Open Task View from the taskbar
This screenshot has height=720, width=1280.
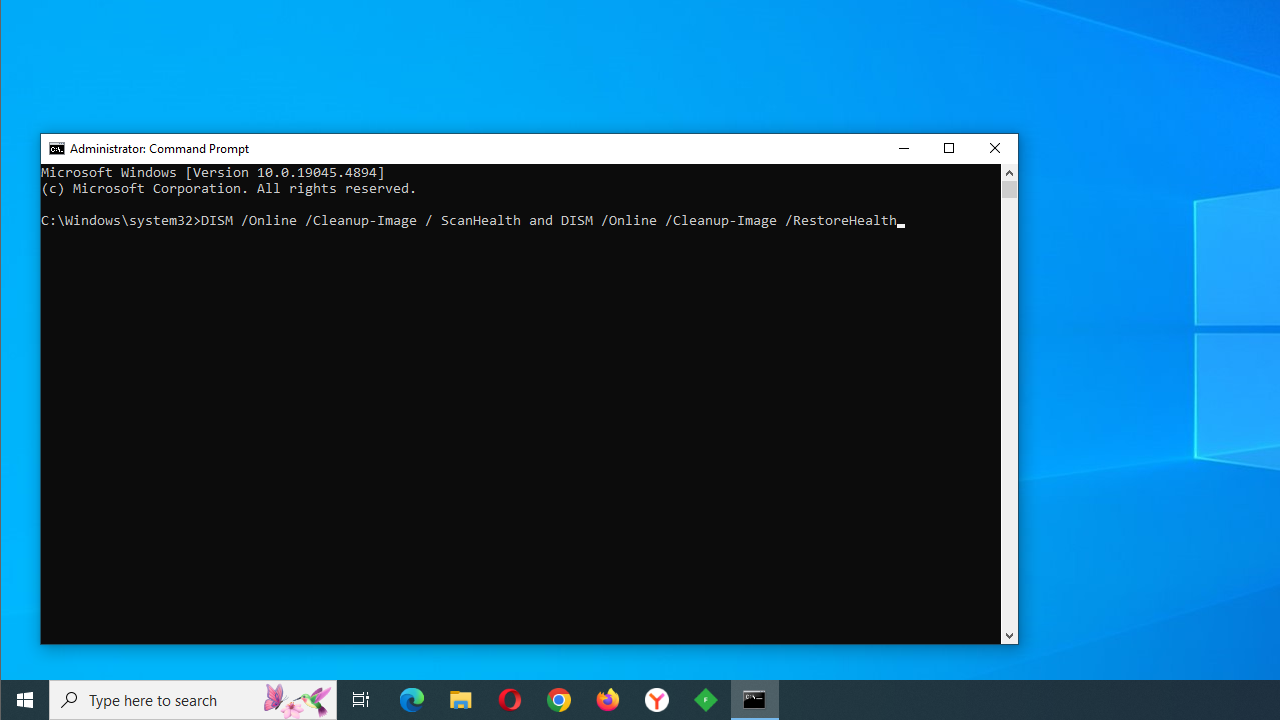click(x=361, y=700)
